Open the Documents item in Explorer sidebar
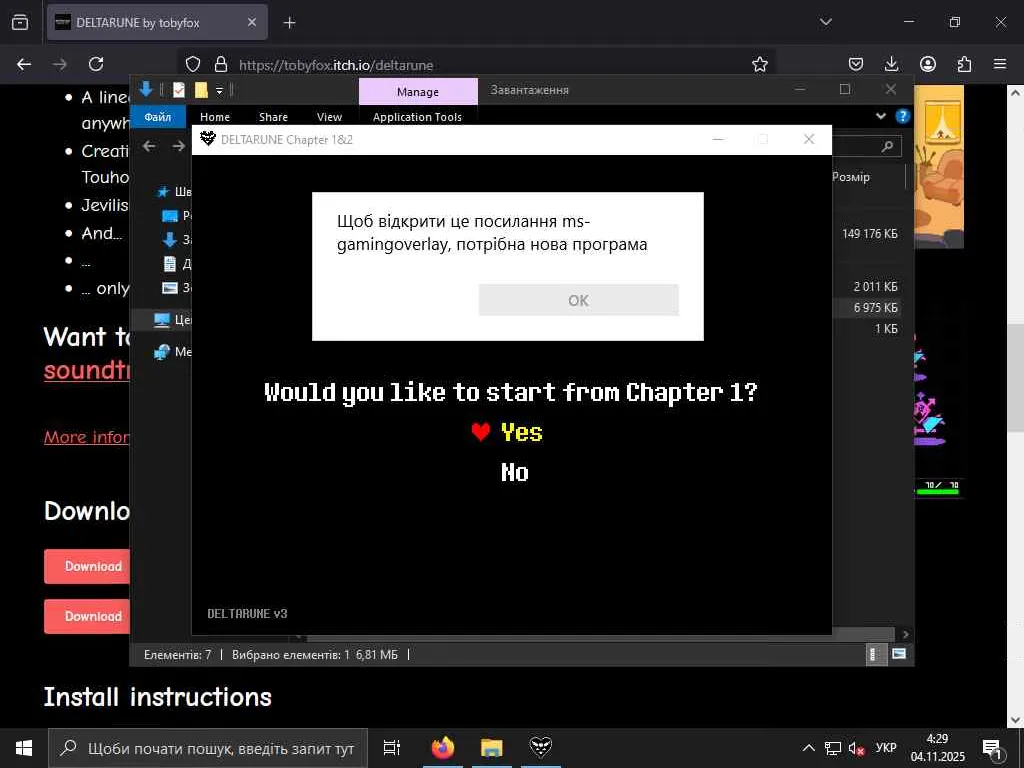This screenshot has height=768, width=1024. click(176, 264)
